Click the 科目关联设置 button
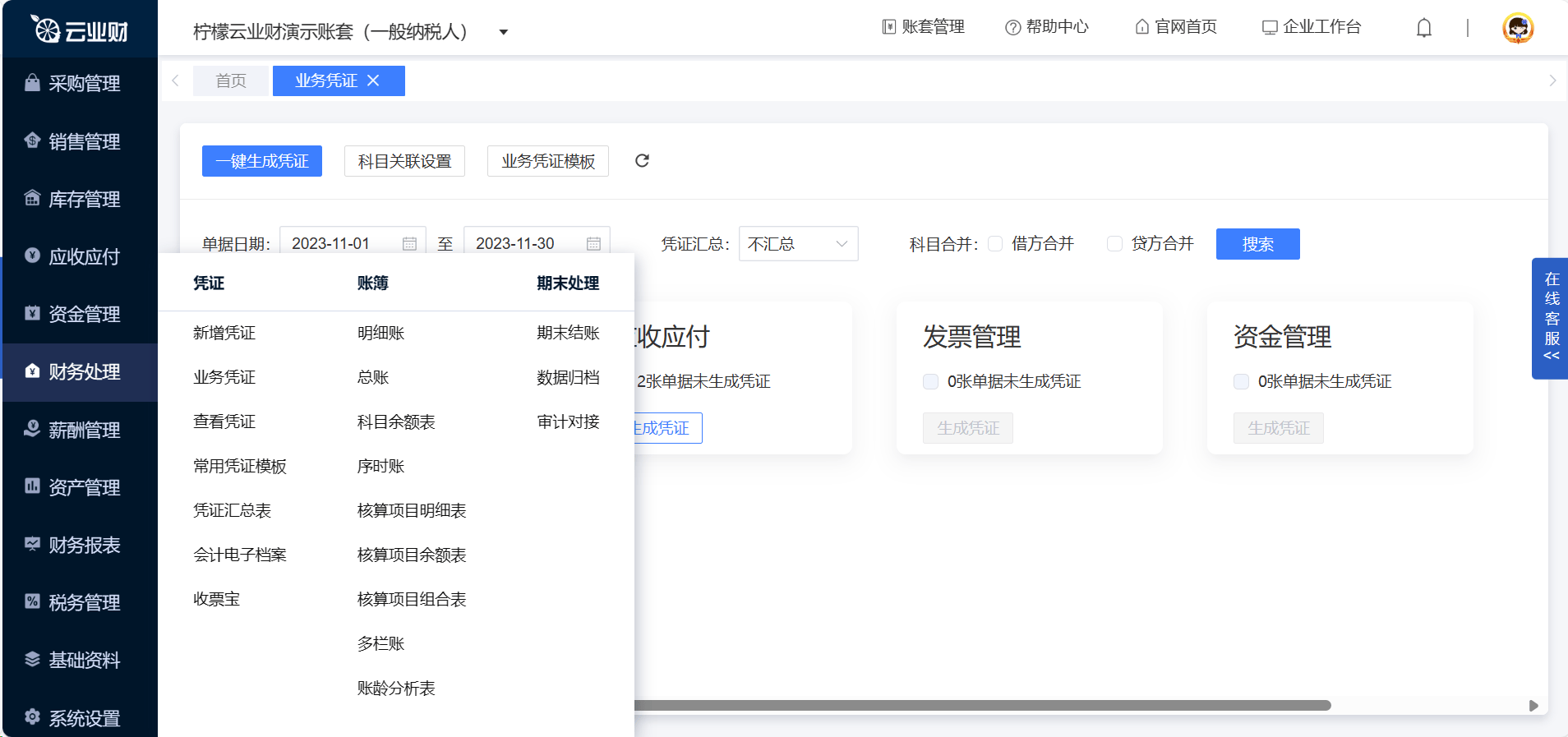1568x737 pixels. click(404, 161)
